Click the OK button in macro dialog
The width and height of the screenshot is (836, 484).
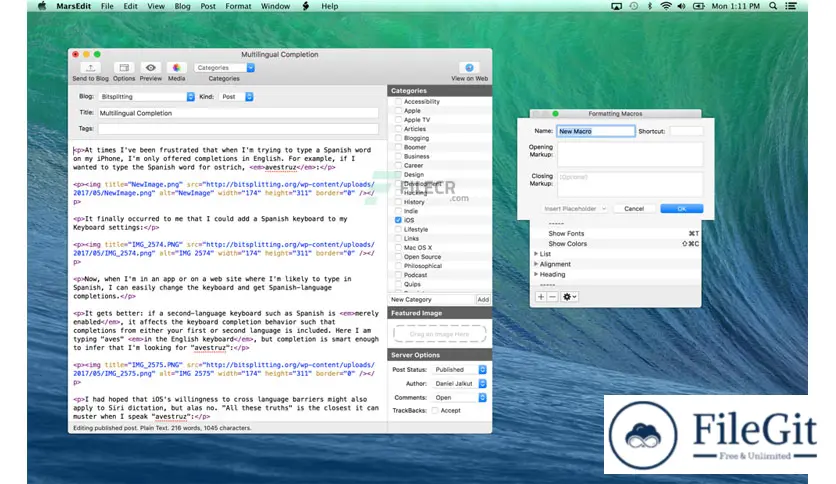681,208
